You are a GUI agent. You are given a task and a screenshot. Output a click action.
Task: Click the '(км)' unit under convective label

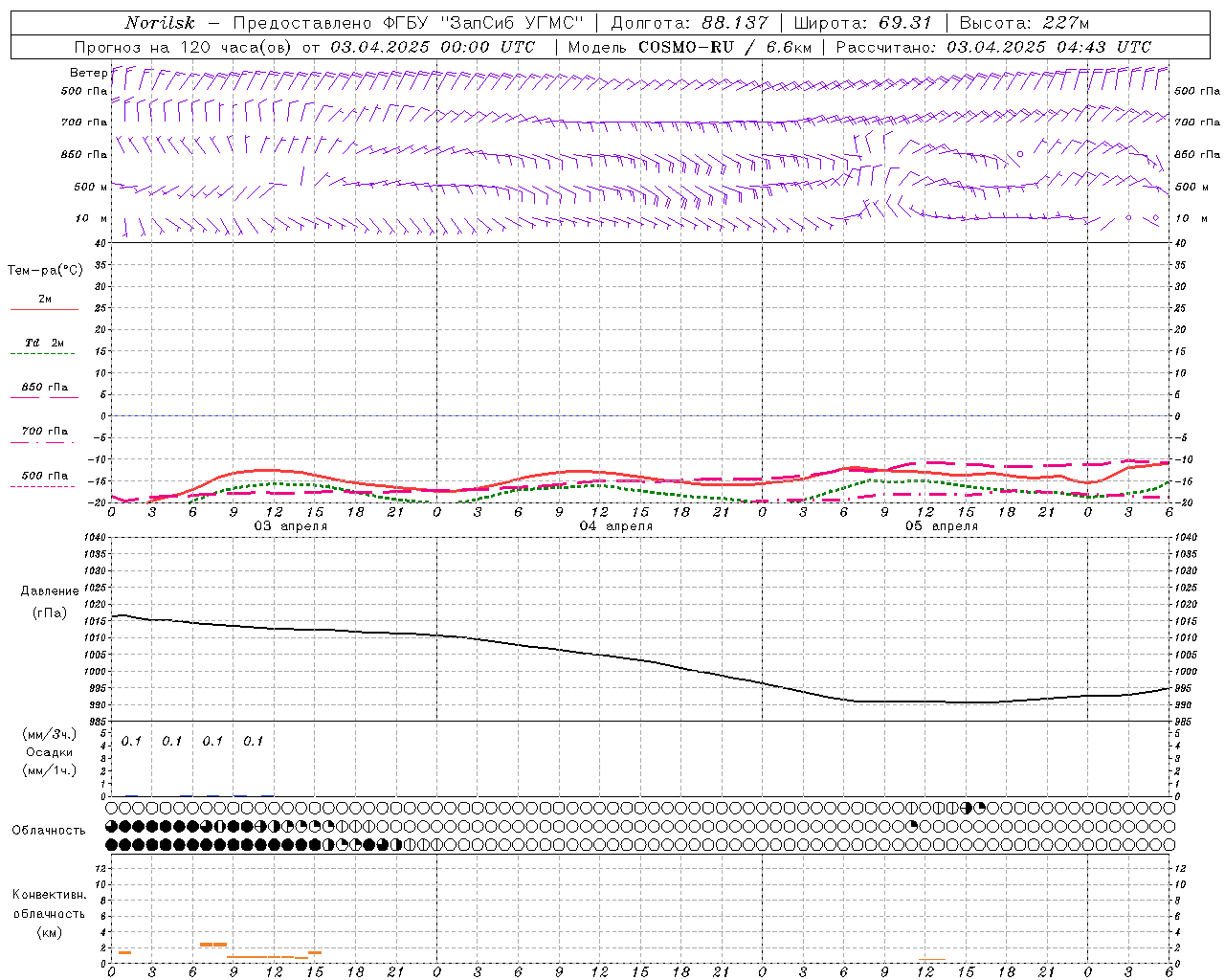[x=49, y=932]
